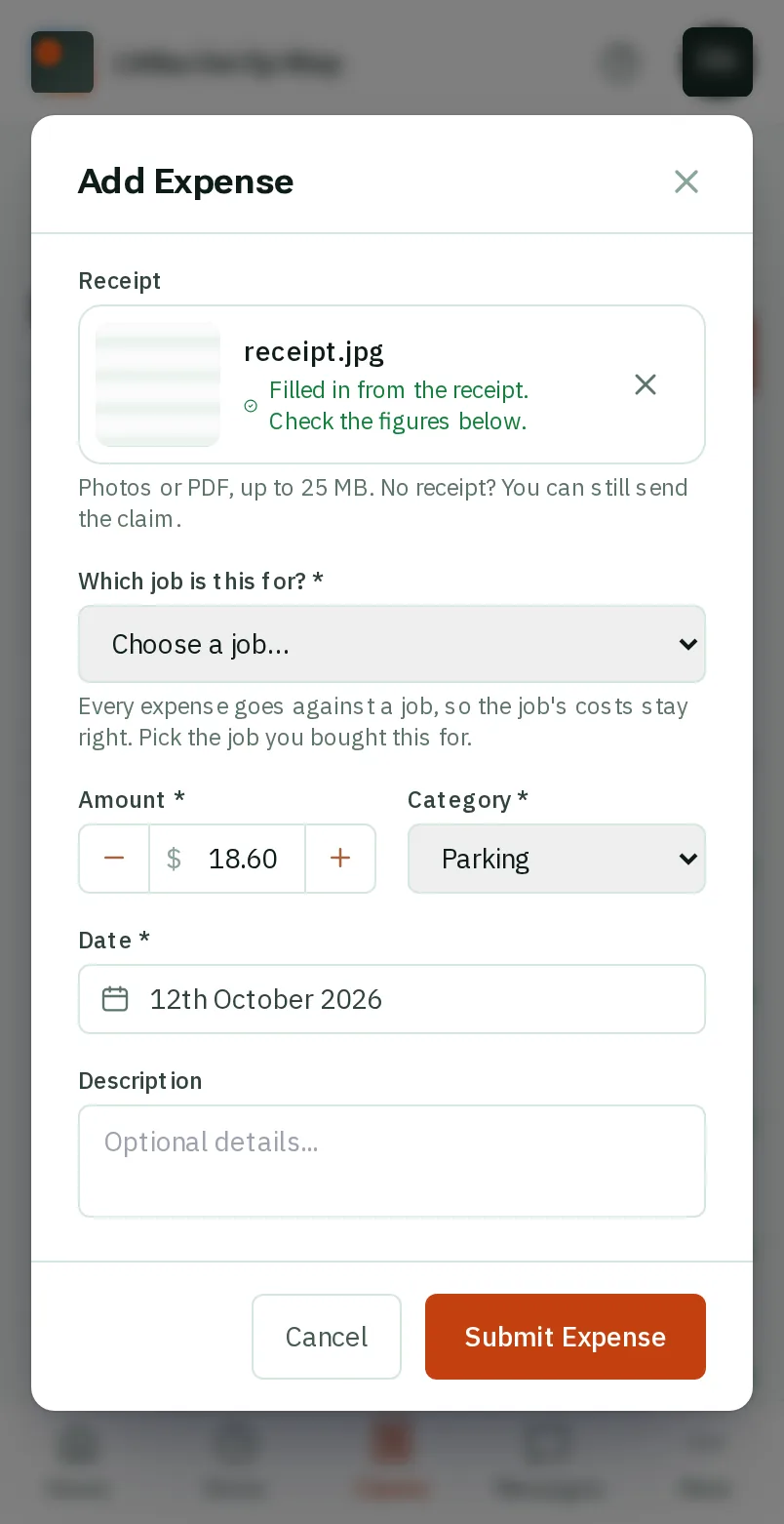Image resolution: width=784 pixels, height=1524 pixels.
Task: Submit the expense with Submit Expense button
Action: (566, 1337)
